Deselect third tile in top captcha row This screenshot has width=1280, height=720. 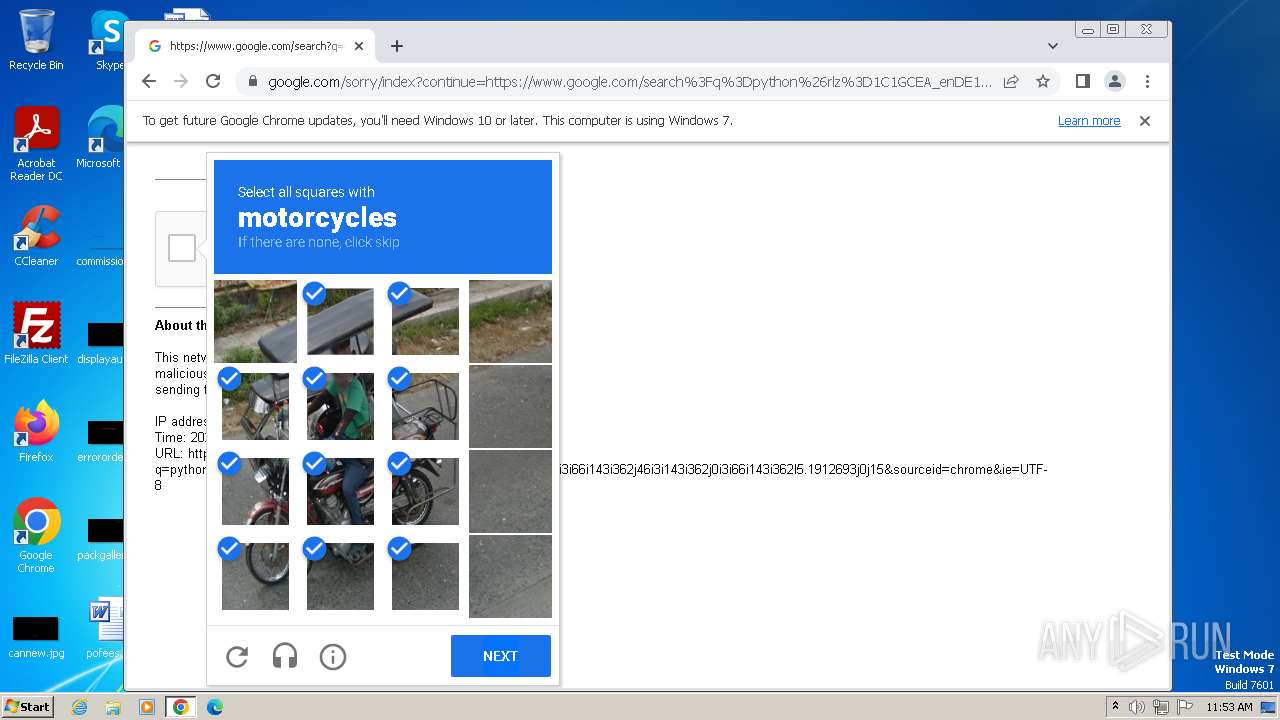425,321
